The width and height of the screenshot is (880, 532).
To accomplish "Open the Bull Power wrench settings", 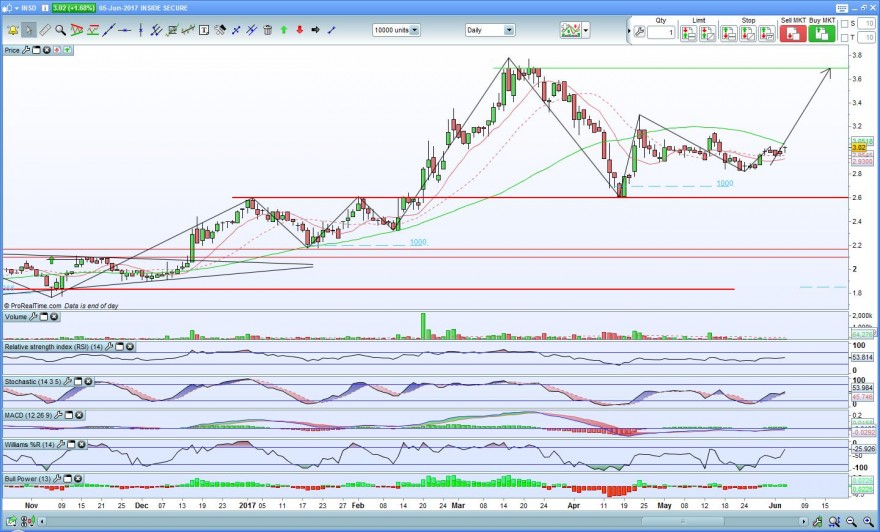I will click(58, 479).
